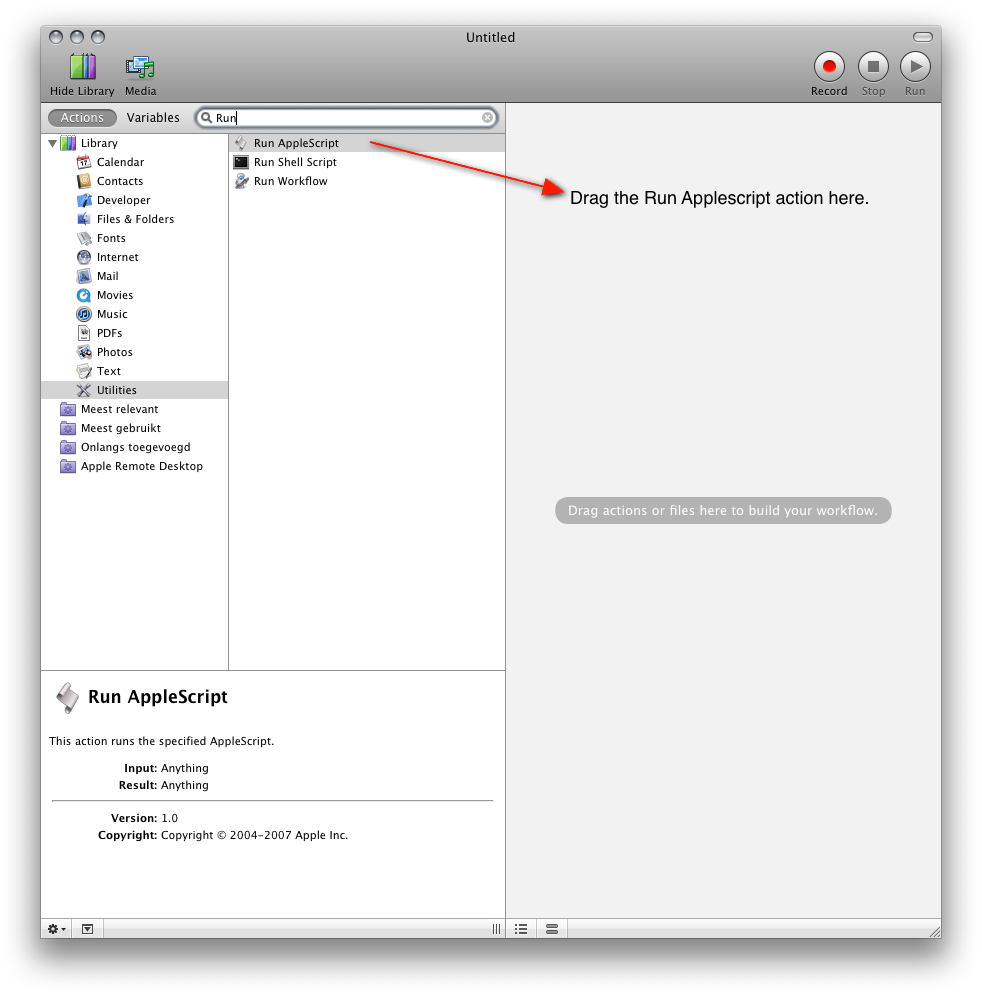The height and width of the screenshot is (994, 982).
Task: Select the Contacts category icon
Action: pyautogui.click(x=84, y=181)
